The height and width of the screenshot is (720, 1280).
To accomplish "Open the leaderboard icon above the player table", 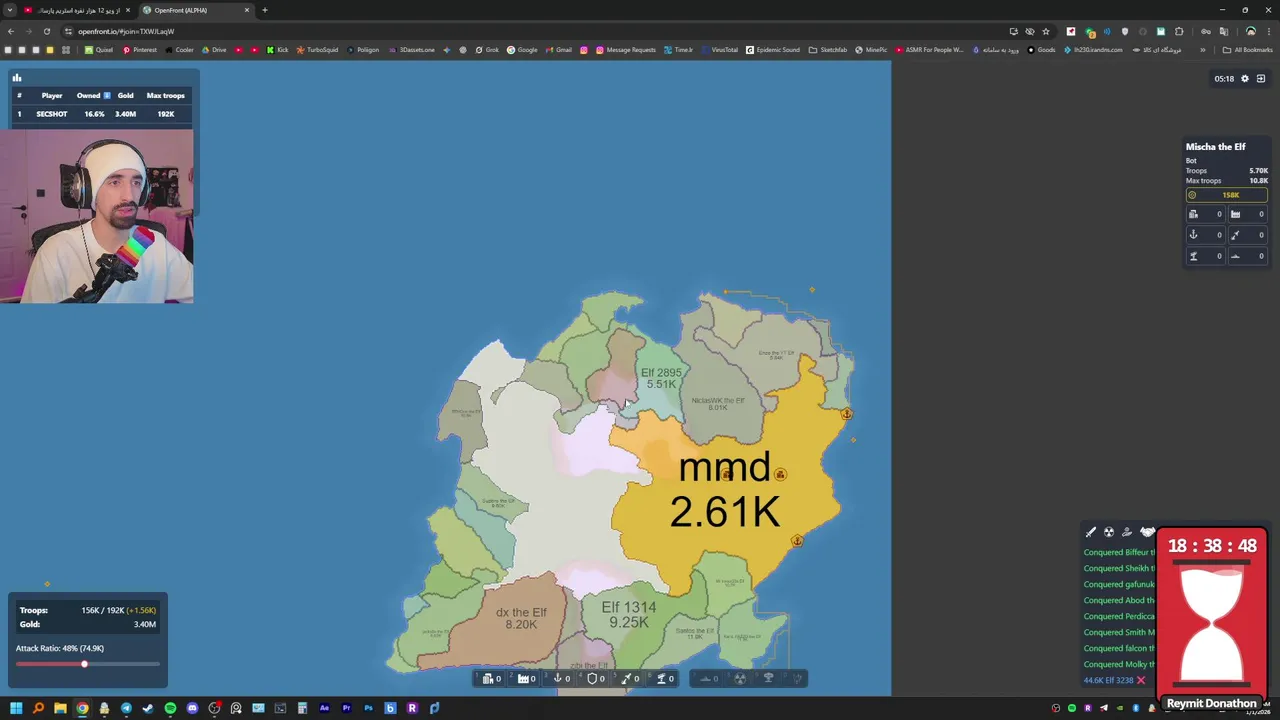I will pyautogui.click(x=17, y=78).
